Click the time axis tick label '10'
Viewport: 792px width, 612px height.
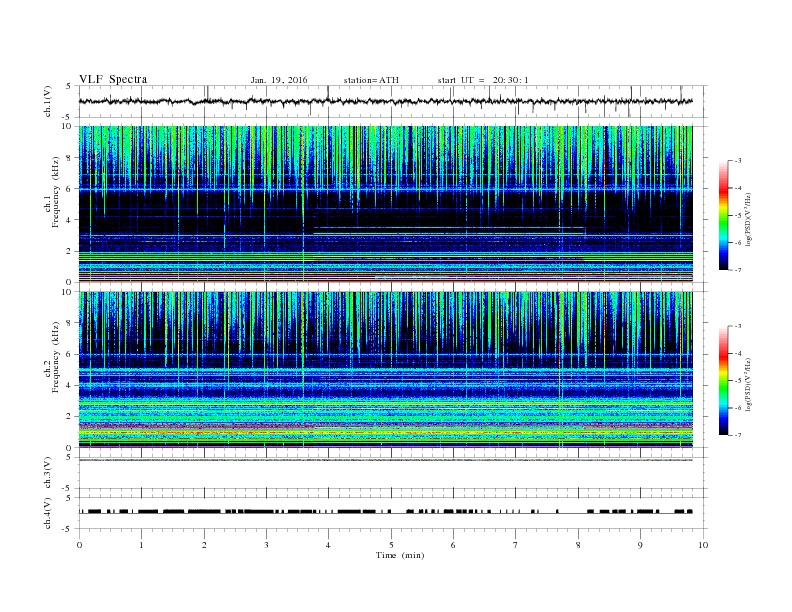pyautogui.click(x=703, y=545)
